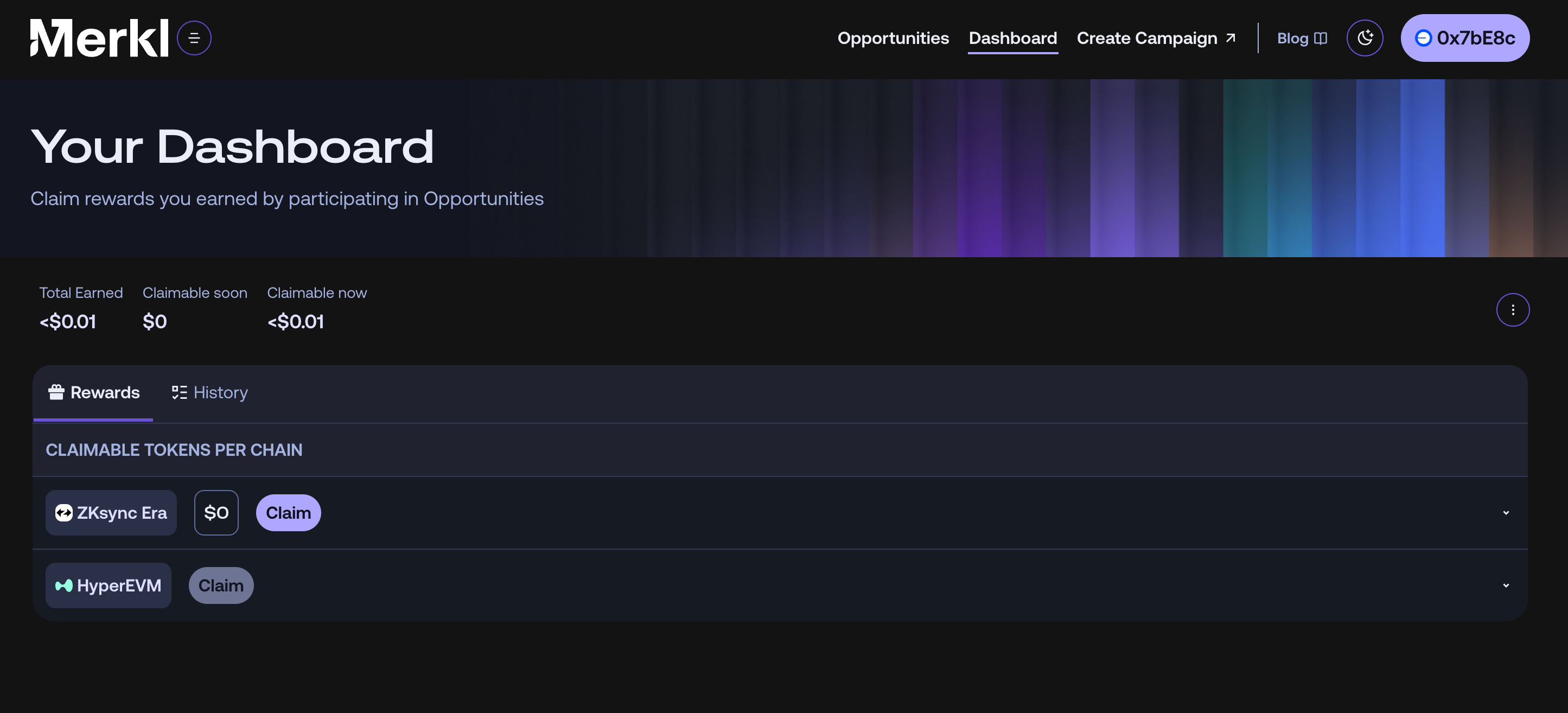Open the three-dot options menu
The height and width of the screenshot is (713, 1568).
click(x=1512, y=310)
